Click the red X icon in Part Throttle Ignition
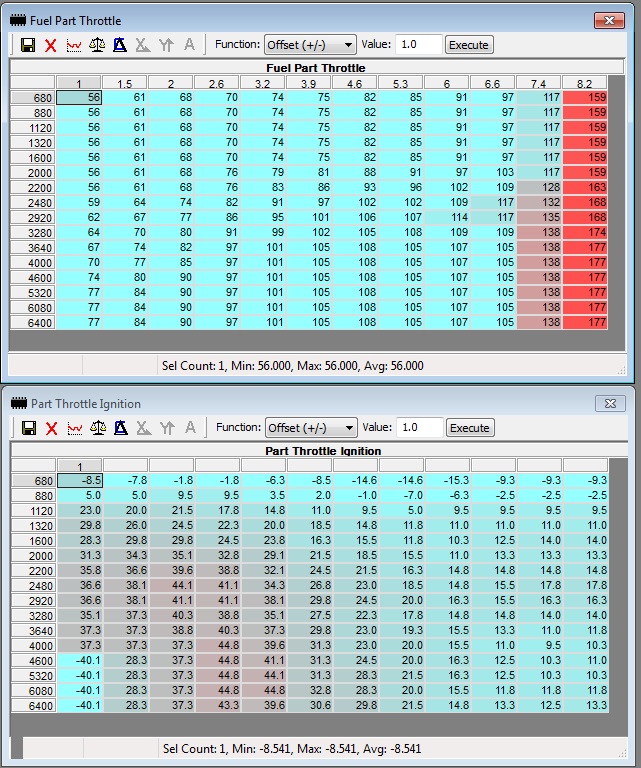The height and width of the screenshot is (768, 641). tap(51, 428)
